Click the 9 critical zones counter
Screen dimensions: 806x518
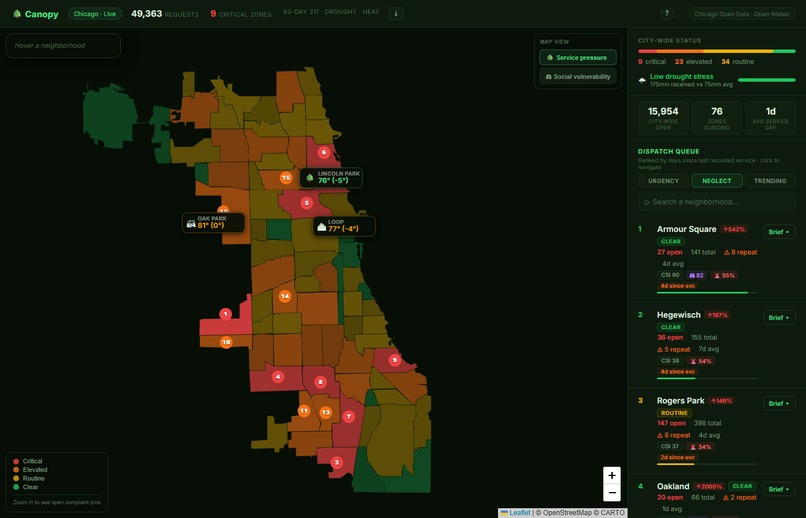pyautogui.click(x=241, y=14)
